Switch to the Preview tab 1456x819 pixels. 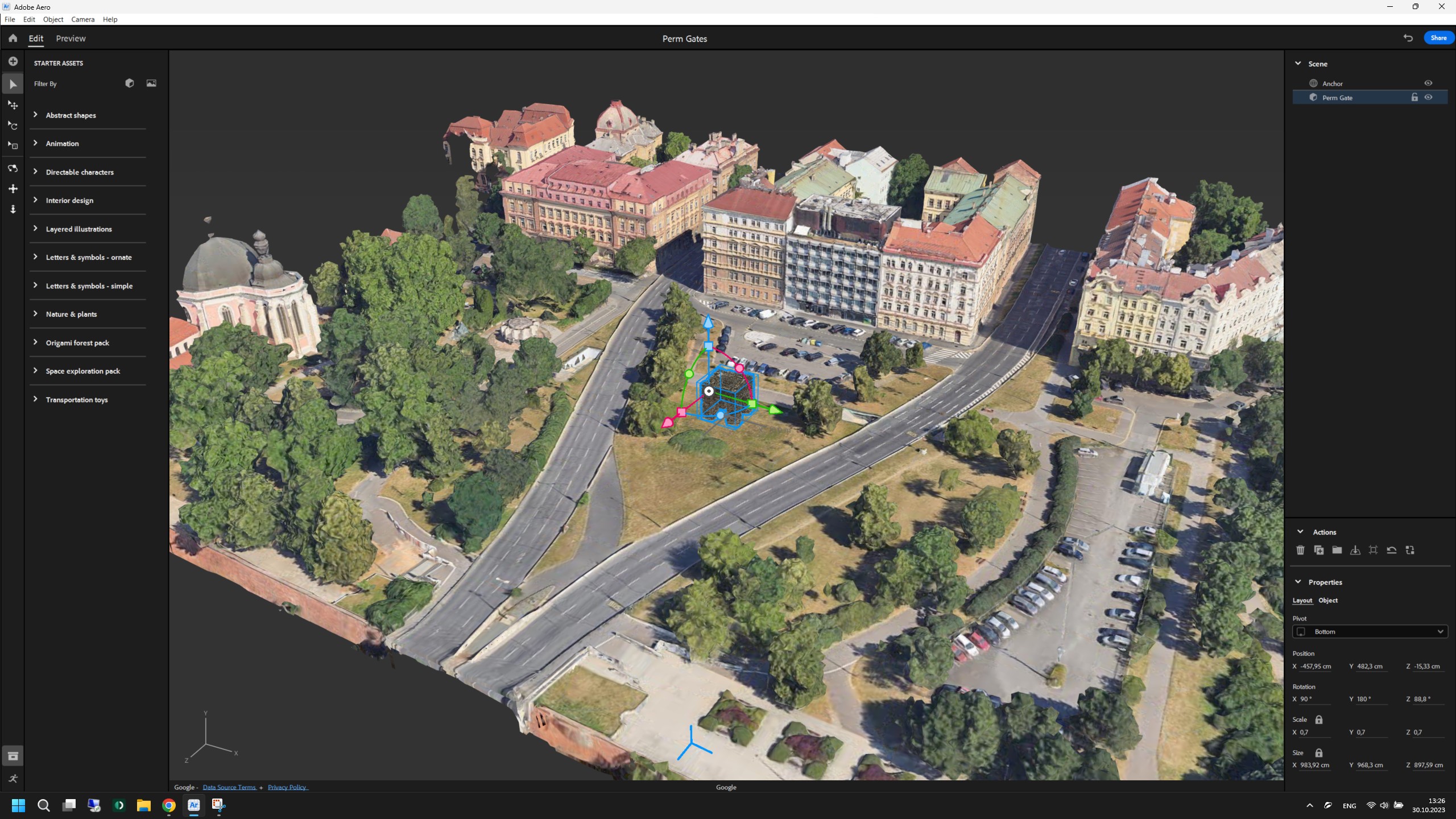point(71,38)
